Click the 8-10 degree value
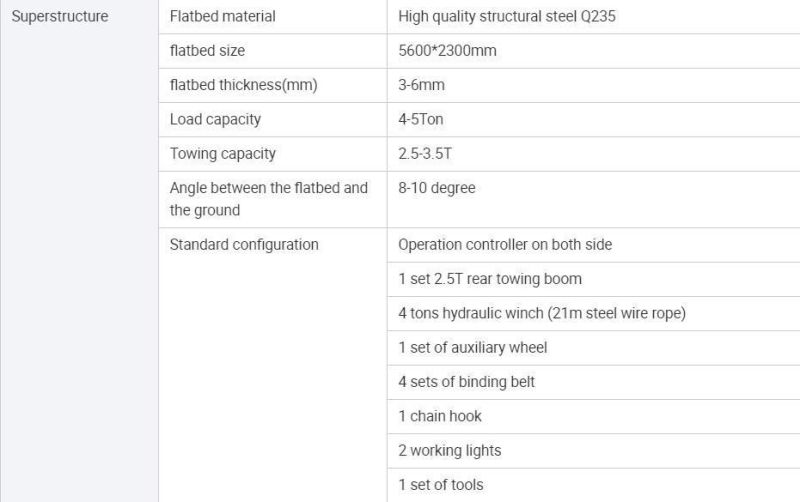The image size is (800, 502). [x=437, y=188]
